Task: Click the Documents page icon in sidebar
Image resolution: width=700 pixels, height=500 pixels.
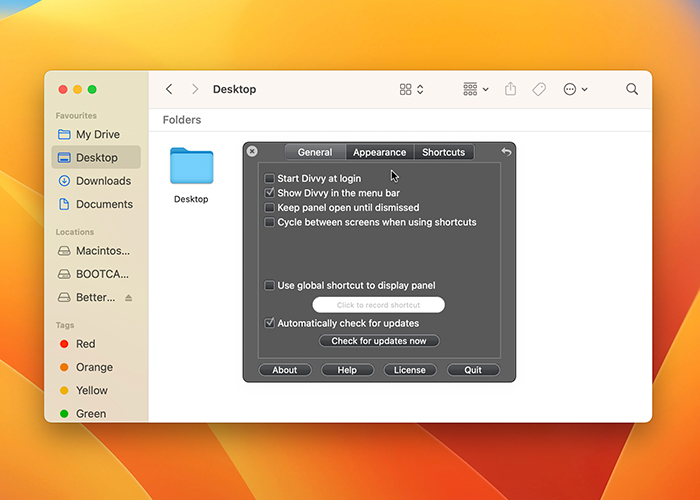Action: coord(64,204)
